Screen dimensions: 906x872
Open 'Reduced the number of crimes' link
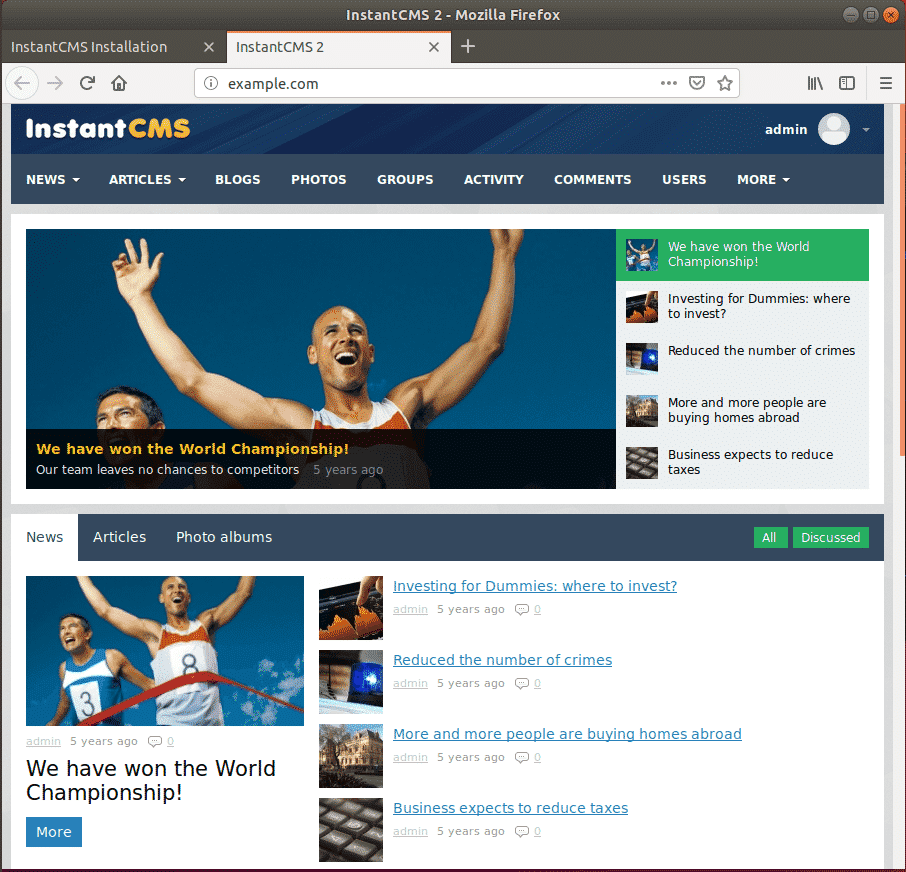click(502, 660)
